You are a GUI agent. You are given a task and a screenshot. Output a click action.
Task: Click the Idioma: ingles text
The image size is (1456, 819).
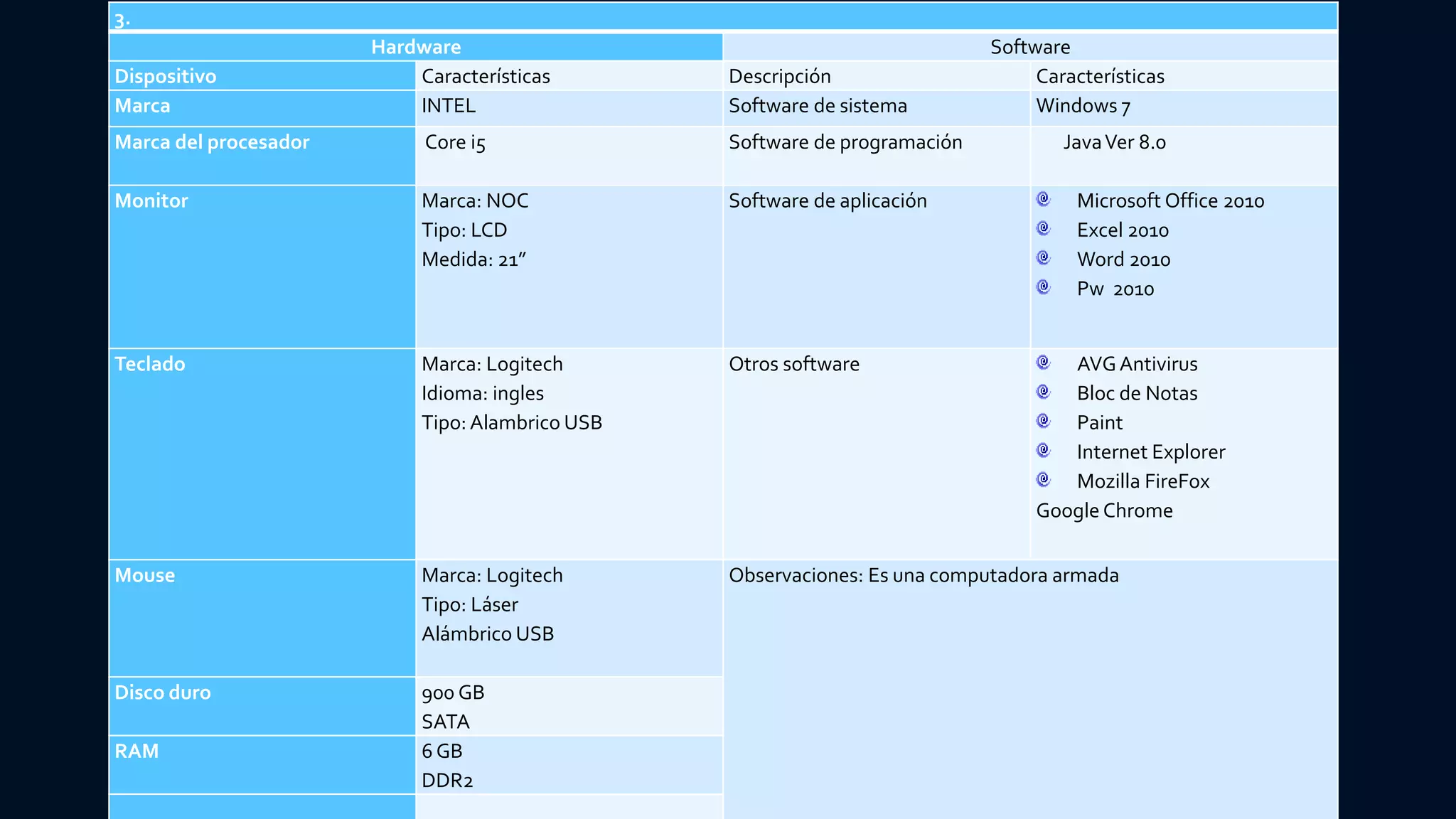click(x=483, y=393)
